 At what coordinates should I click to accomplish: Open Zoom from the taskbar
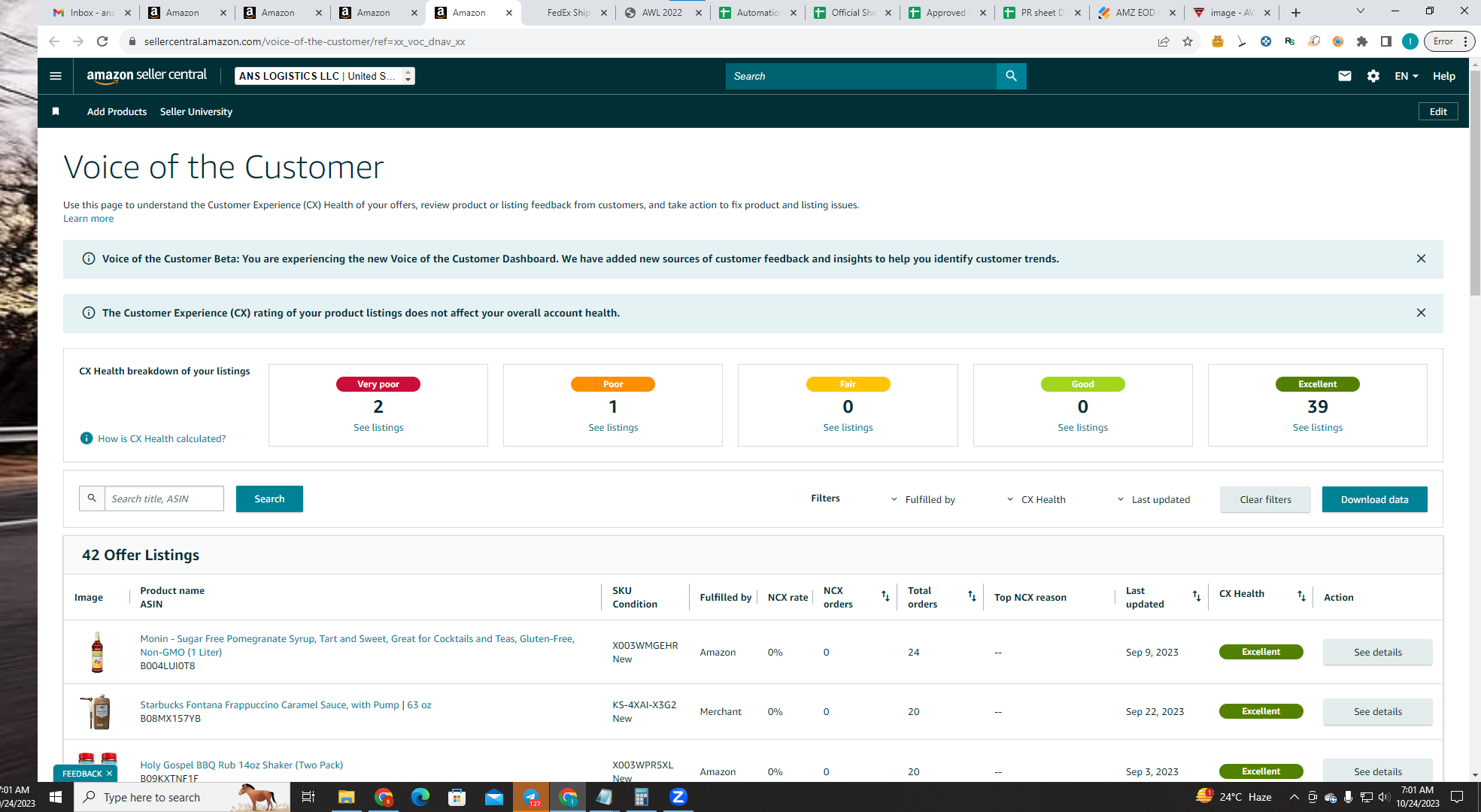point(678,797)
